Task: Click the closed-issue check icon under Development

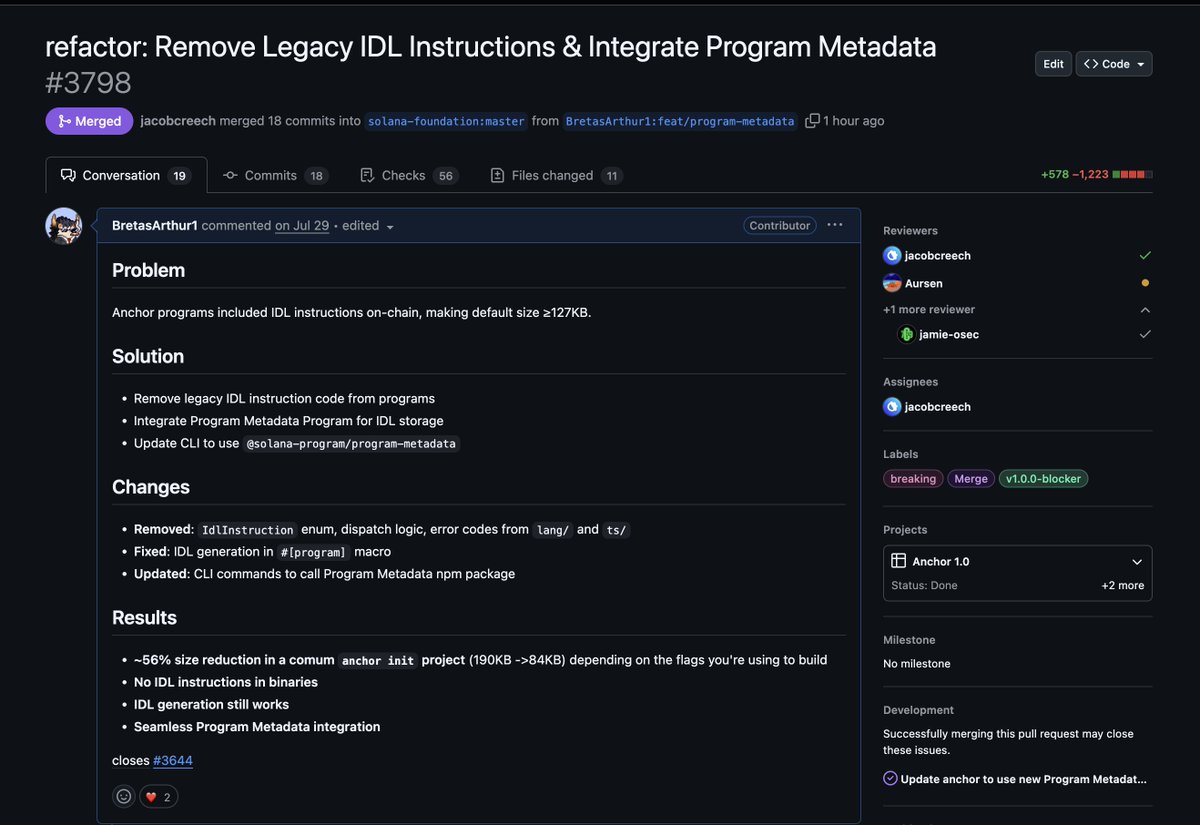Action: pos(890,779)
